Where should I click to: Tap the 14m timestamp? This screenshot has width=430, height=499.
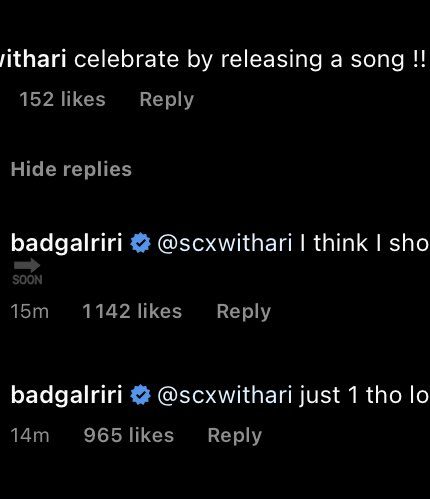tap(30, 435)
